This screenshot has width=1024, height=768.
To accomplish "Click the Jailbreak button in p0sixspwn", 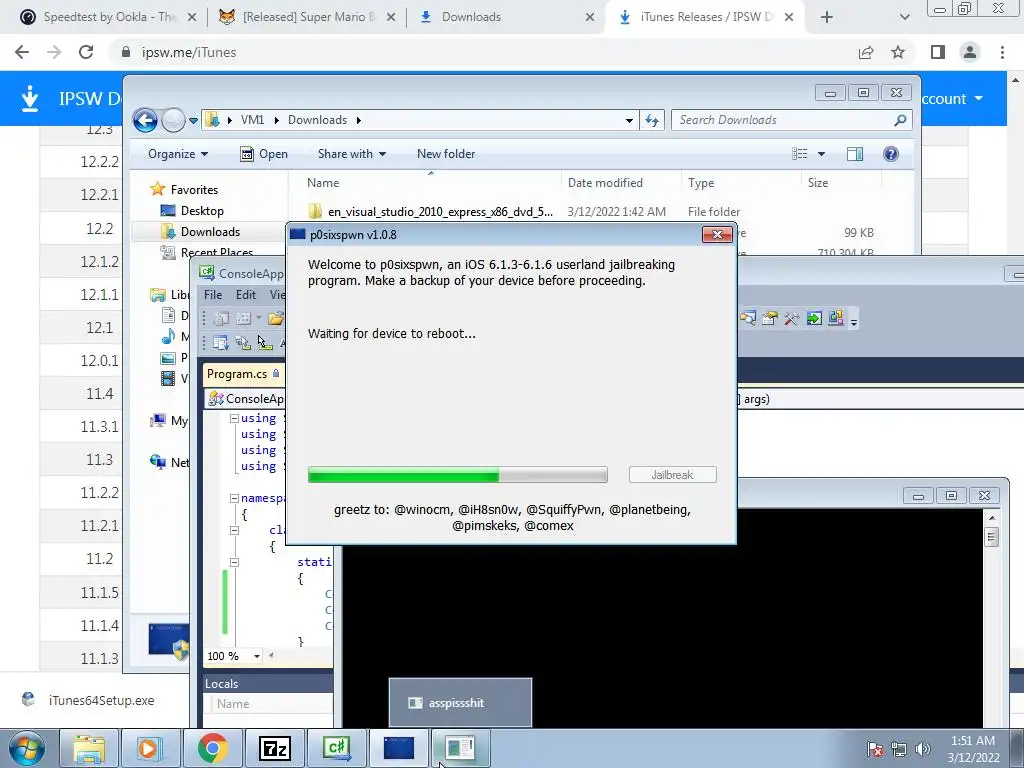I will (x=673, y=475).
